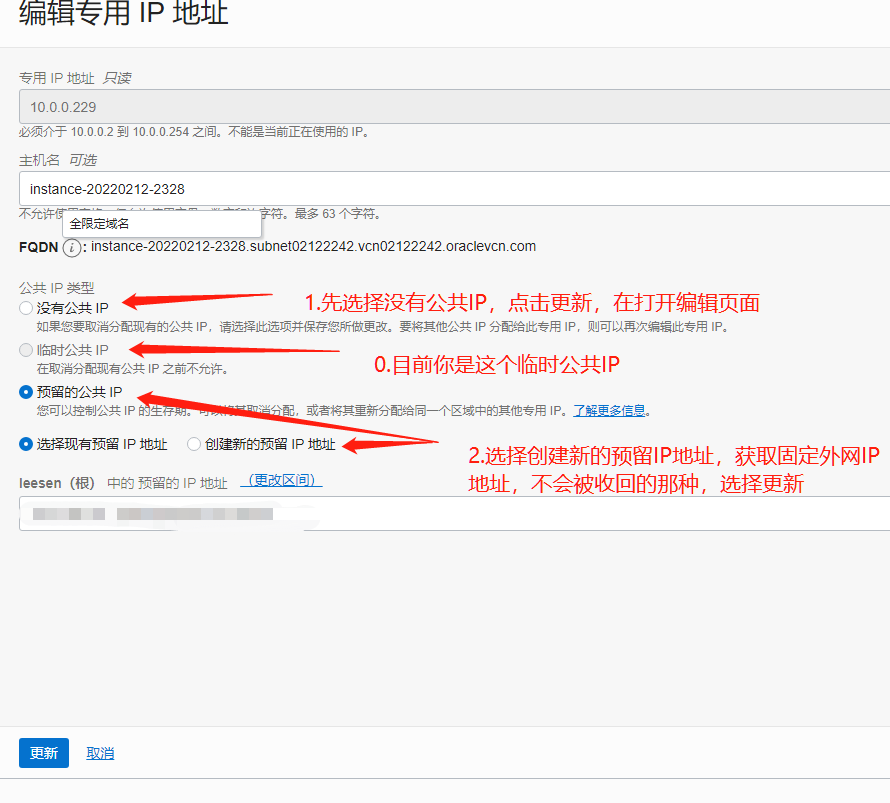Click the FQDN domain name text
This screenshot has height=803, width=890.
pos(313,246)
